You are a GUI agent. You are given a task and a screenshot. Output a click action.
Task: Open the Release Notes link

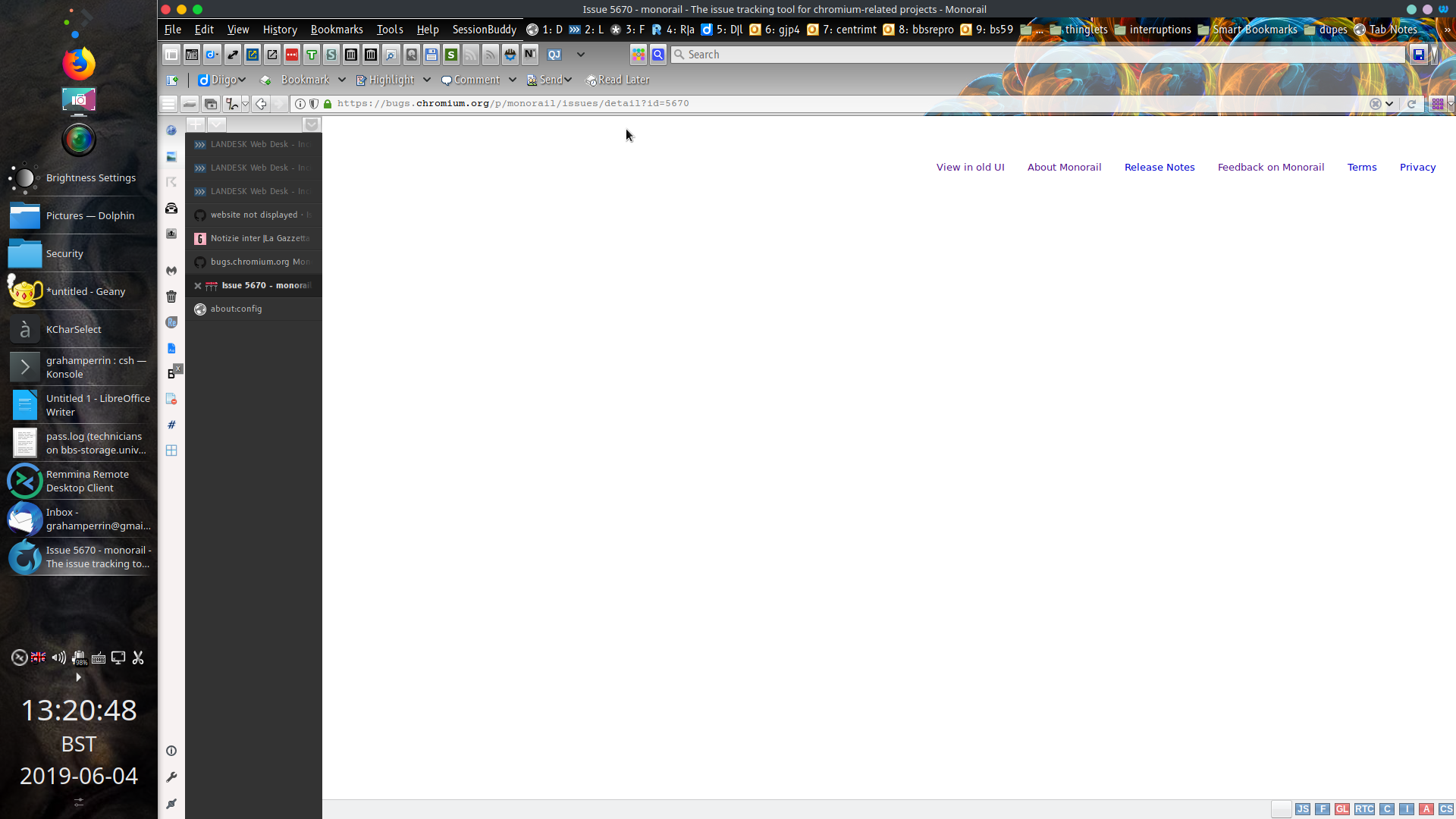pyautogui.click(x=1159, y=167)
